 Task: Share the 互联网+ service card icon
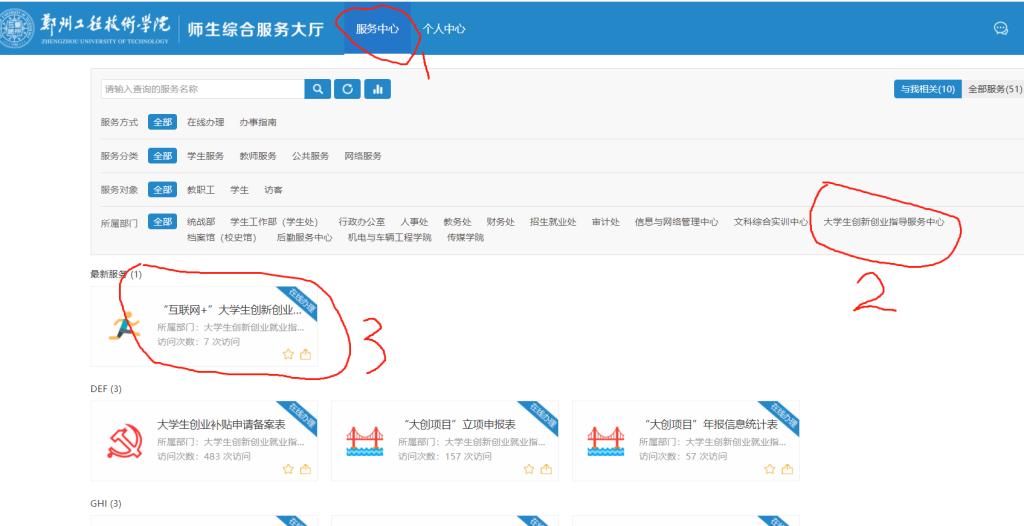point(306,354)
